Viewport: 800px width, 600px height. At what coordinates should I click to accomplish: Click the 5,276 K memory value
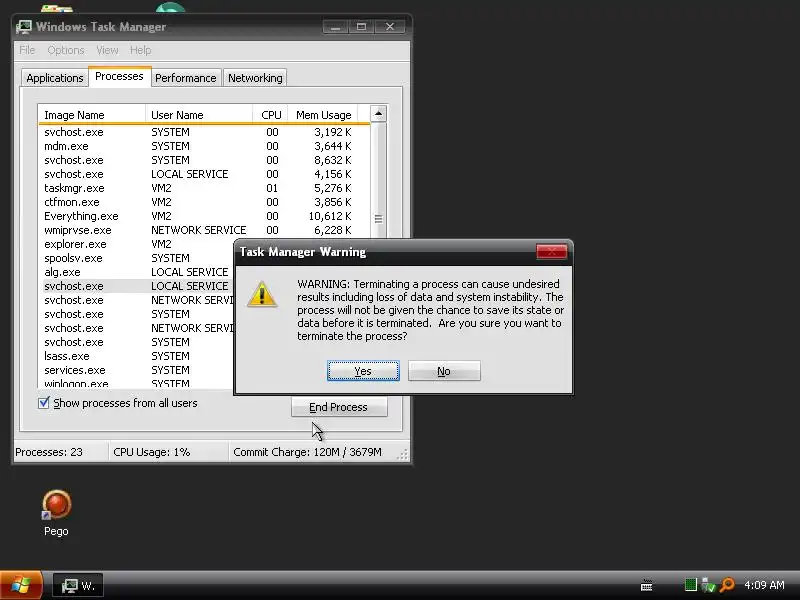(x=333, y=188)
